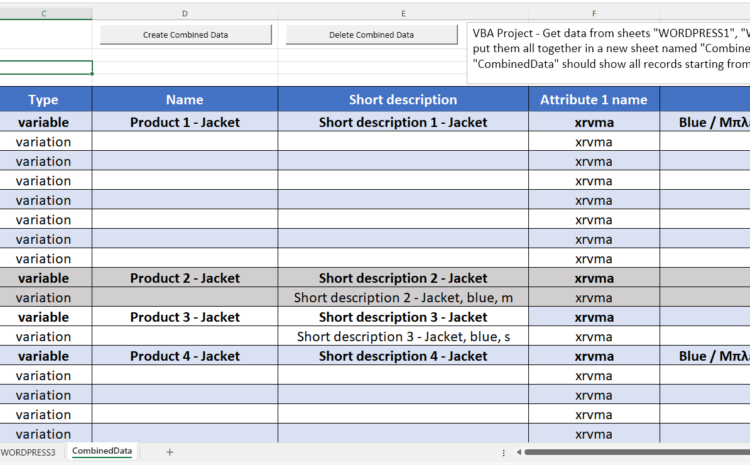Switch to the WORDPRESS3 sheet tab

click(x=28, y=452)
